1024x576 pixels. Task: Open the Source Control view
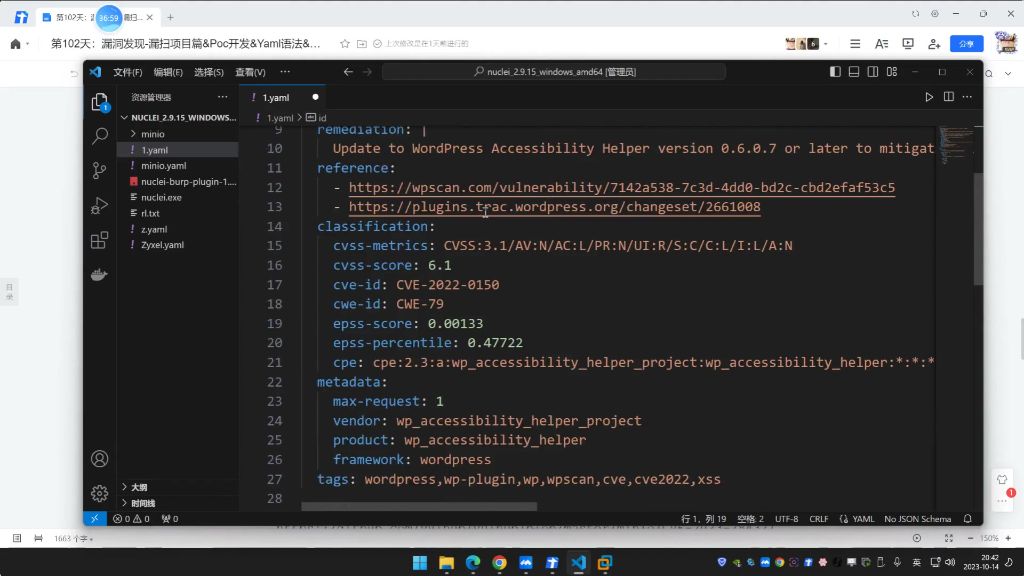tap(99, 170)
